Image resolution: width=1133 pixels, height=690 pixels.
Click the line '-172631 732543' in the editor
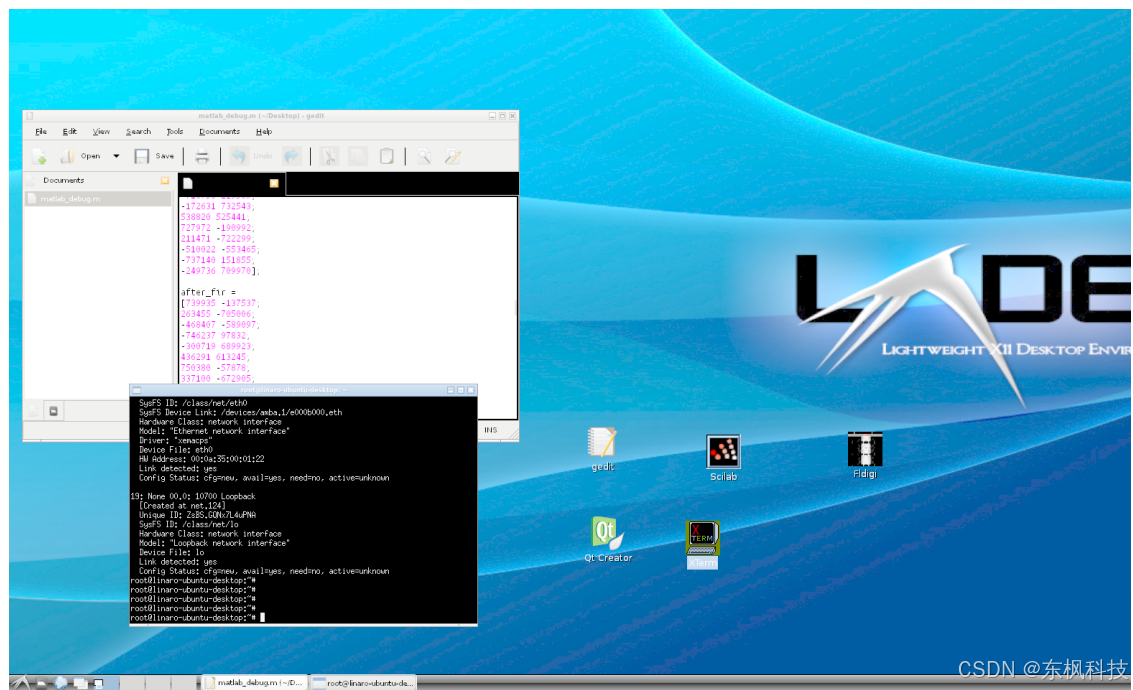(217, 206)
